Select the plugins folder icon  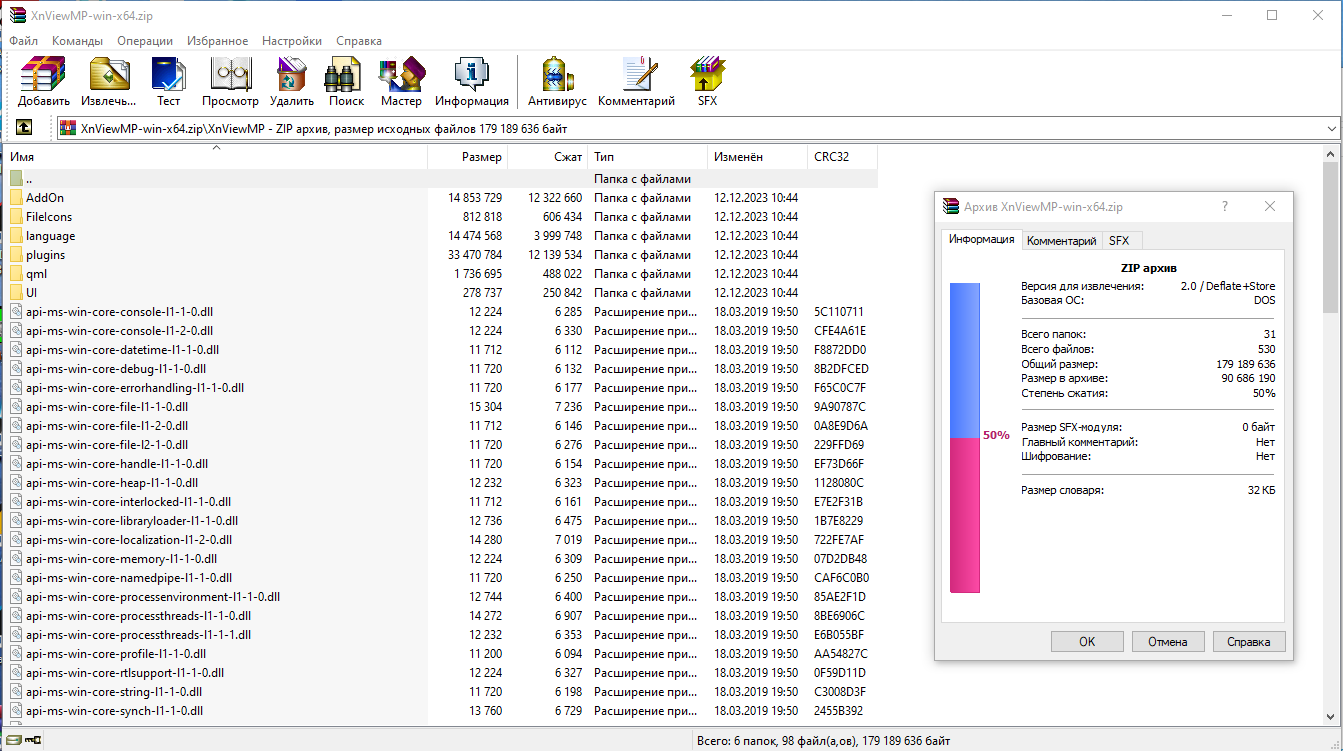coord(16,255)
